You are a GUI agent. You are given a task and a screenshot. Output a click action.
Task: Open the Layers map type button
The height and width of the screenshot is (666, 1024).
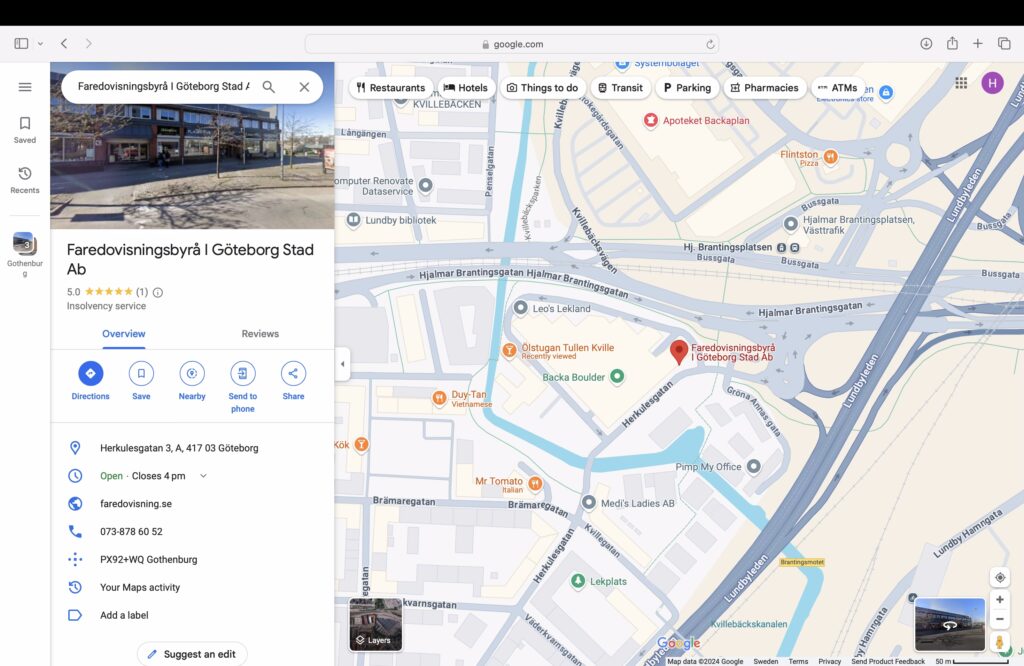[376, 624]
